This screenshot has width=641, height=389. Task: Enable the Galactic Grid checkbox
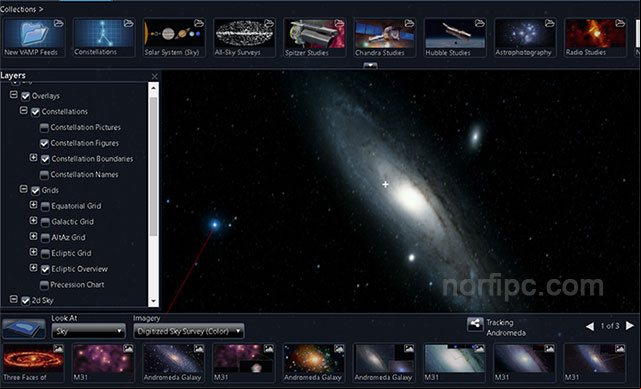coord(45,222)
